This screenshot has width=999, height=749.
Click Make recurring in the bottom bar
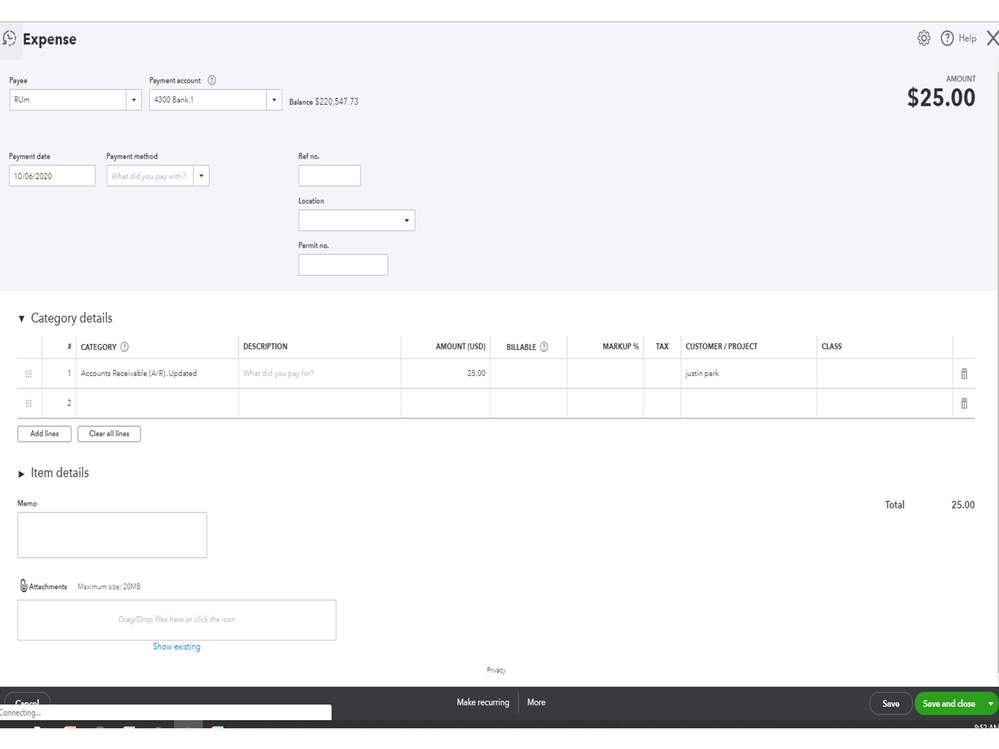point(483,703)
